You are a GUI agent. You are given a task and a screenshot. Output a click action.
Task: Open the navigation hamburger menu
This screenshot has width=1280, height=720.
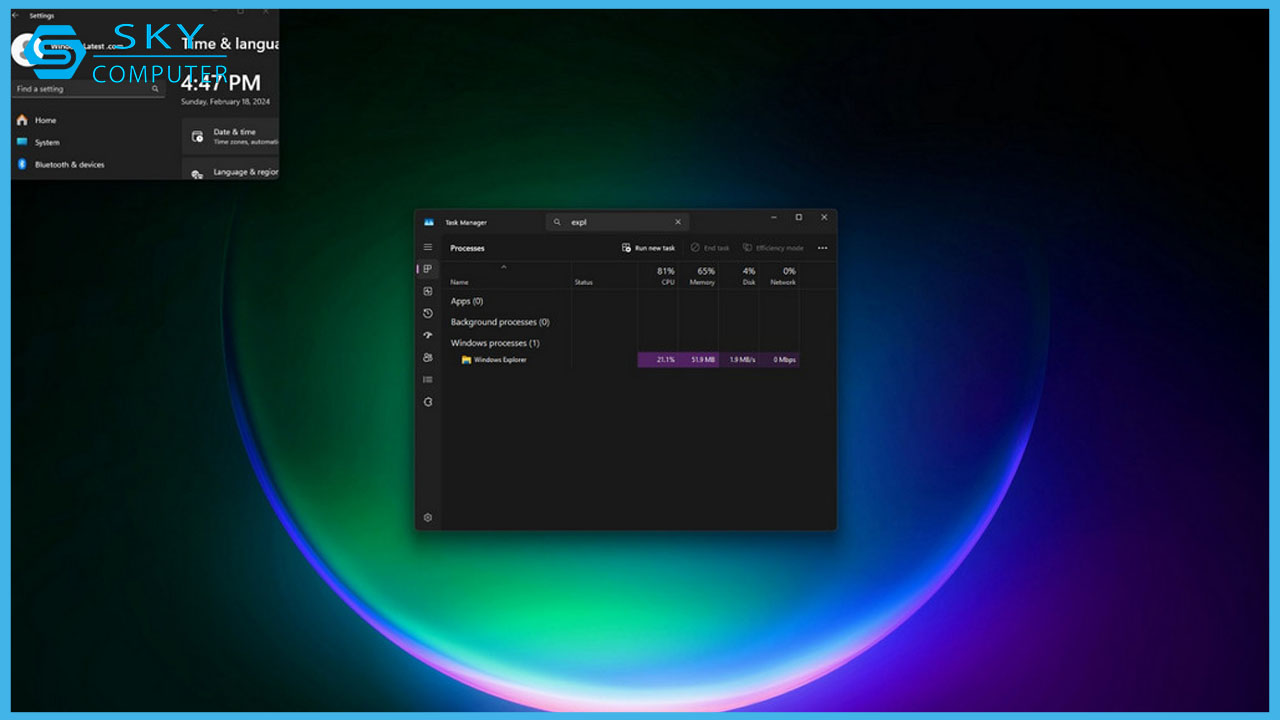point(427,246)
